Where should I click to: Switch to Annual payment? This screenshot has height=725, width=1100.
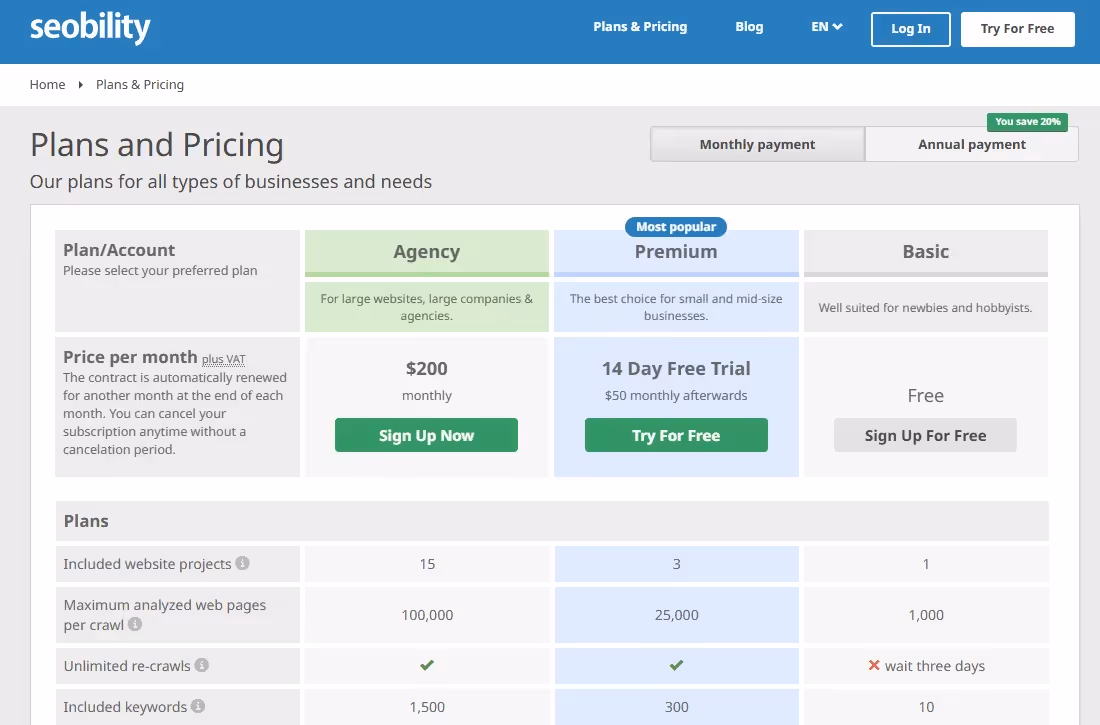click(x=972, y=144)
